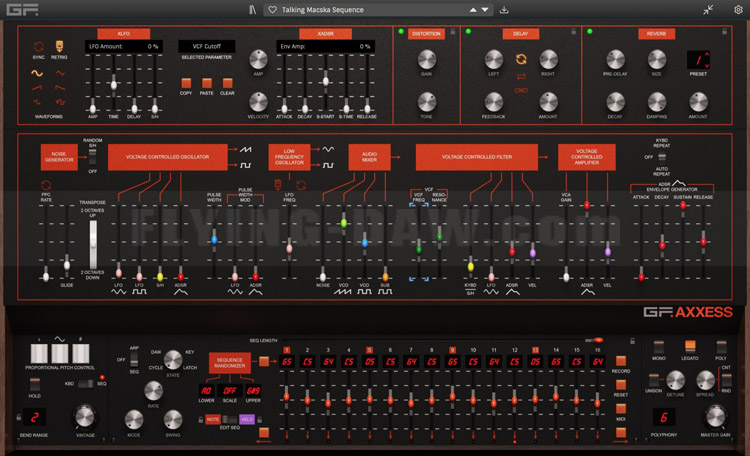Click the Bend Range lock icon
Viewport: 750px width, 456px height.
(19, 417)
